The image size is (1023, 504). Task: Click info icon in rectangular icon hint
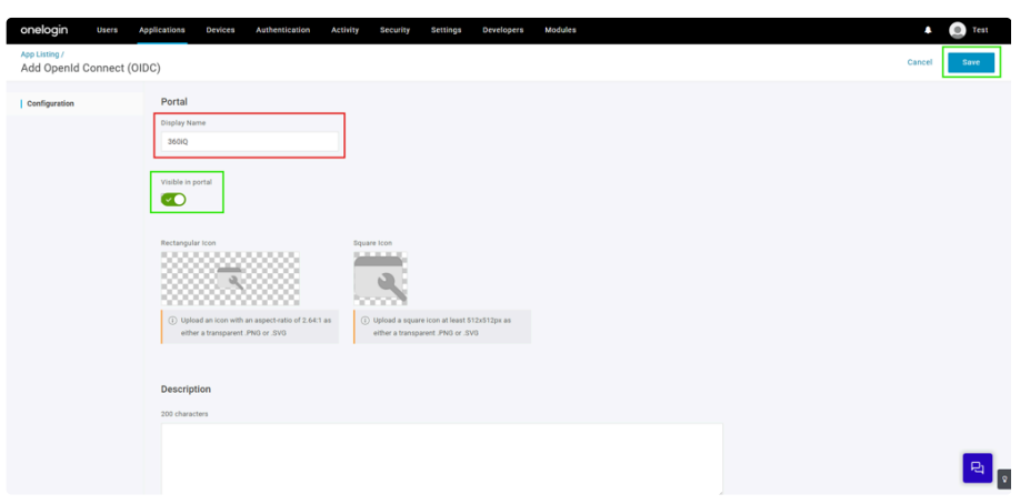169,320
